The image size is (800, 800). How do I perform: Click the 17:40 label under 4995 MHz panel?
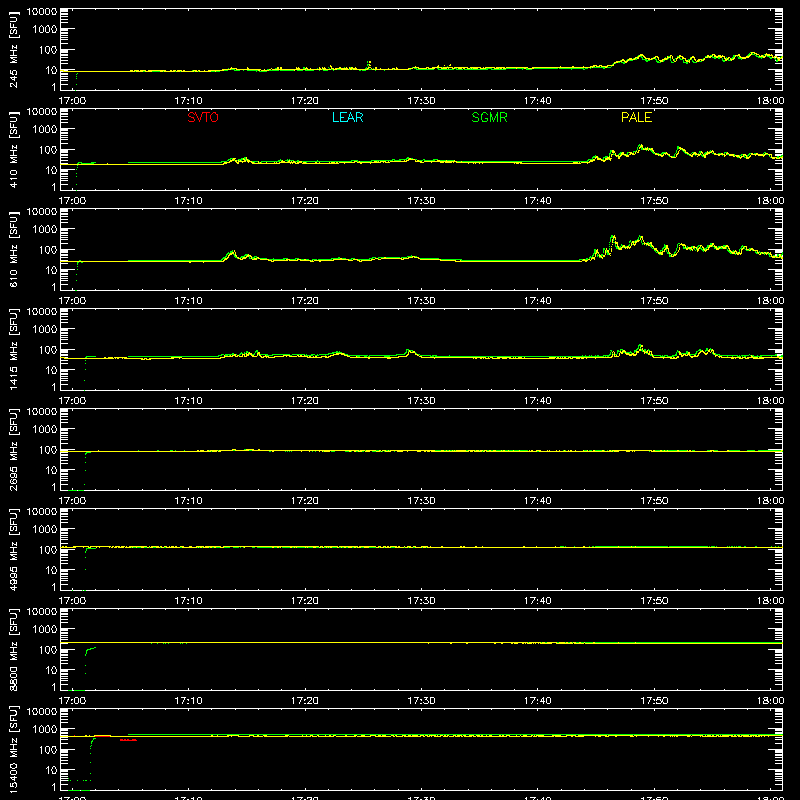point(538,601)
